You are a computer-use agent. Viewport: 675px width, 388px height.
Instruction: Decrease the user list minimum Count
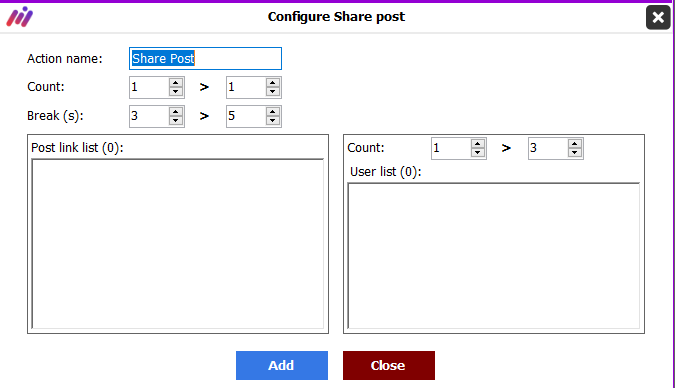478,152
